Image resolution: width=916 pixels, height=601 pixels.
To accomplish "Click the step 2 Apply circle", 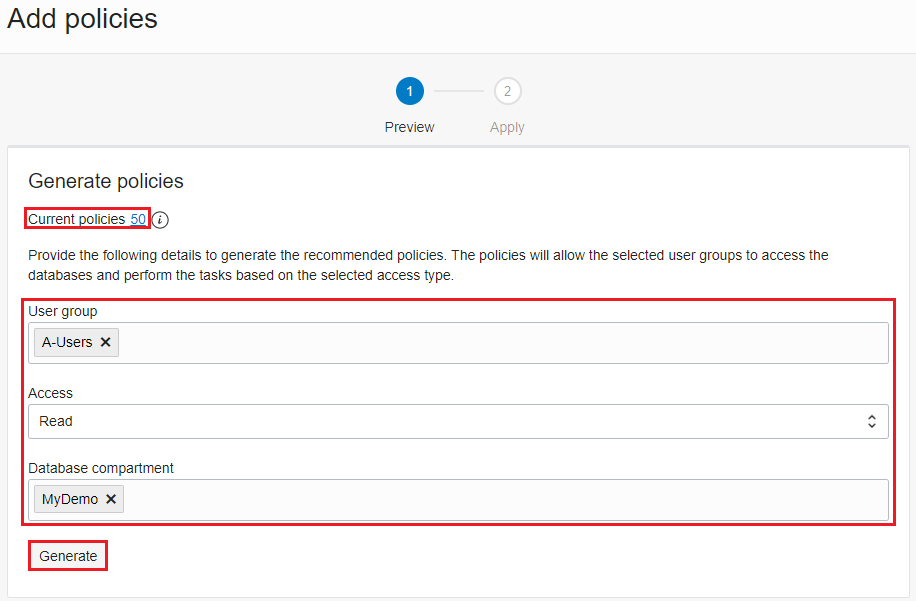I will click(507, 90).
